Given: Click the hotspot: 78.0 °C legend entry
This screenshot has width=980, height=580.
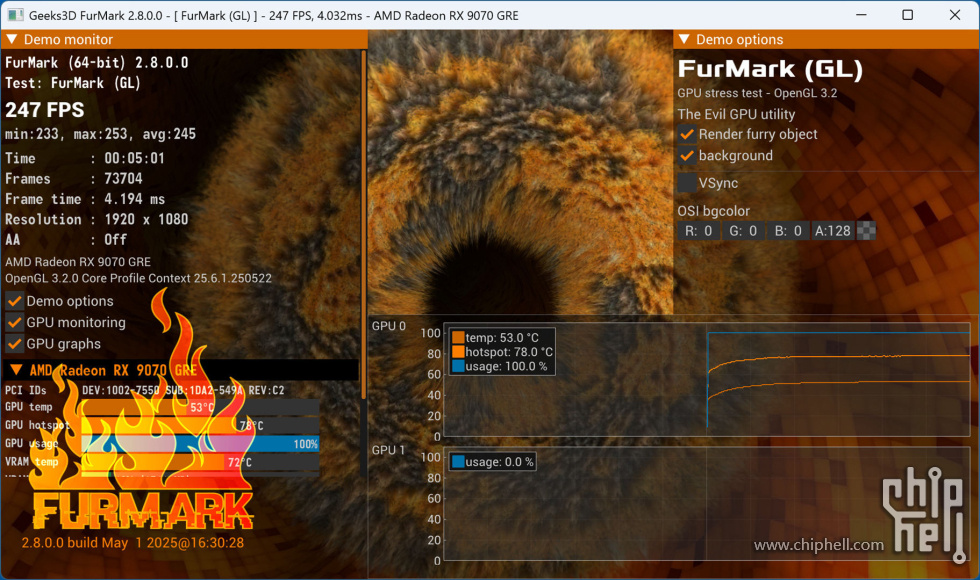Looking at the screenshot, I should 502,352.
